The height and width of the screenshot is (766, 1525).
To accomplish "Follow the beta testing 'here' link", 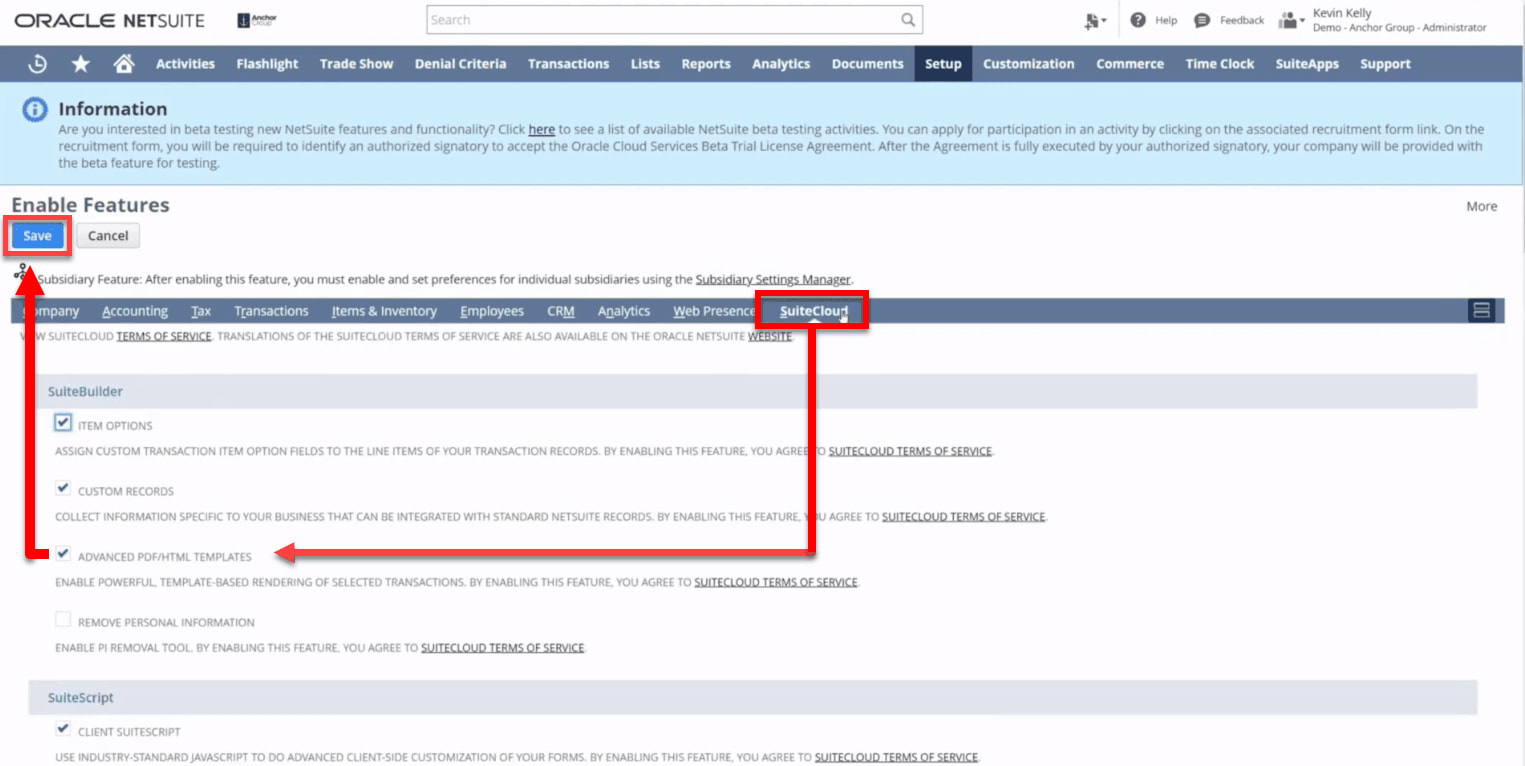I will point(541,130).
